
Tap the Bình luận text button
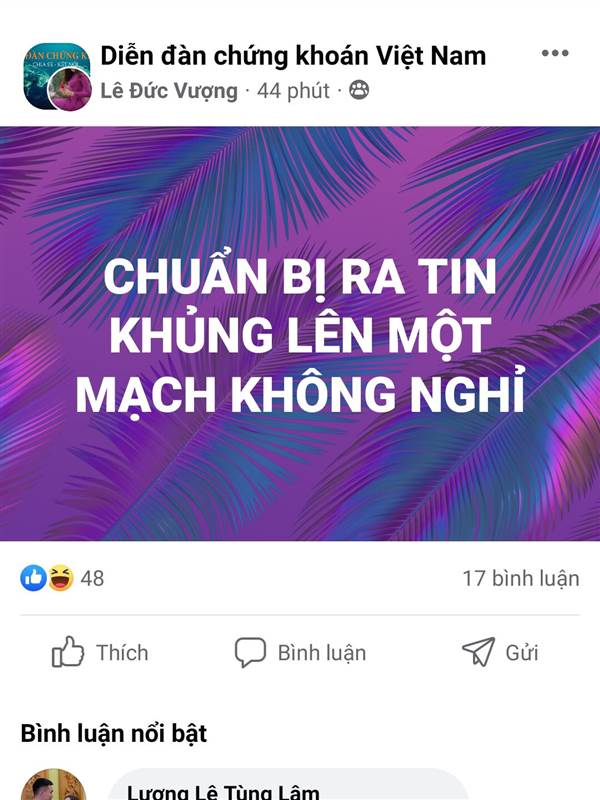[322, 653]
